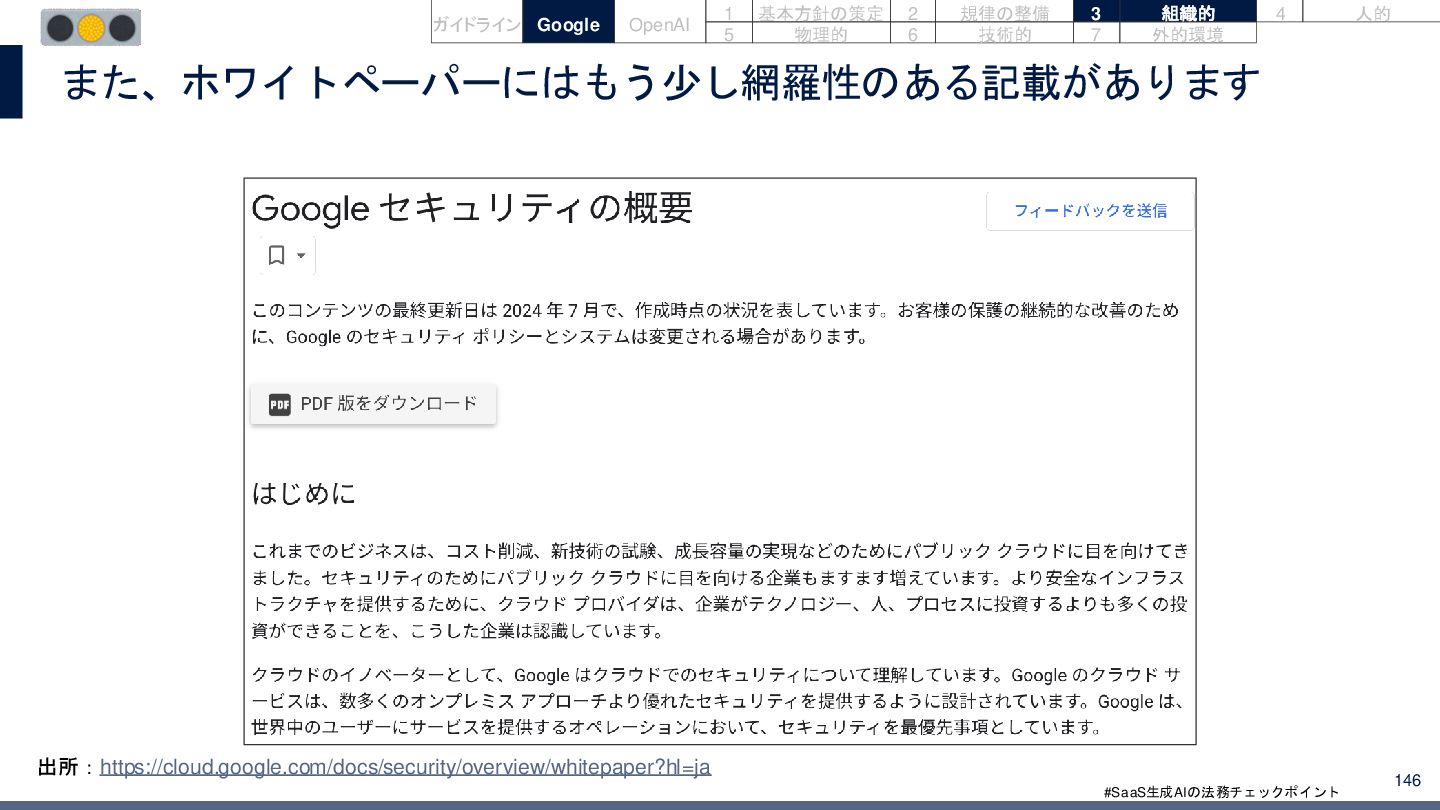The height and width of the screenshot is (810, 1440).
Task: Select the 技術的 section
Action: point(1004,34)
